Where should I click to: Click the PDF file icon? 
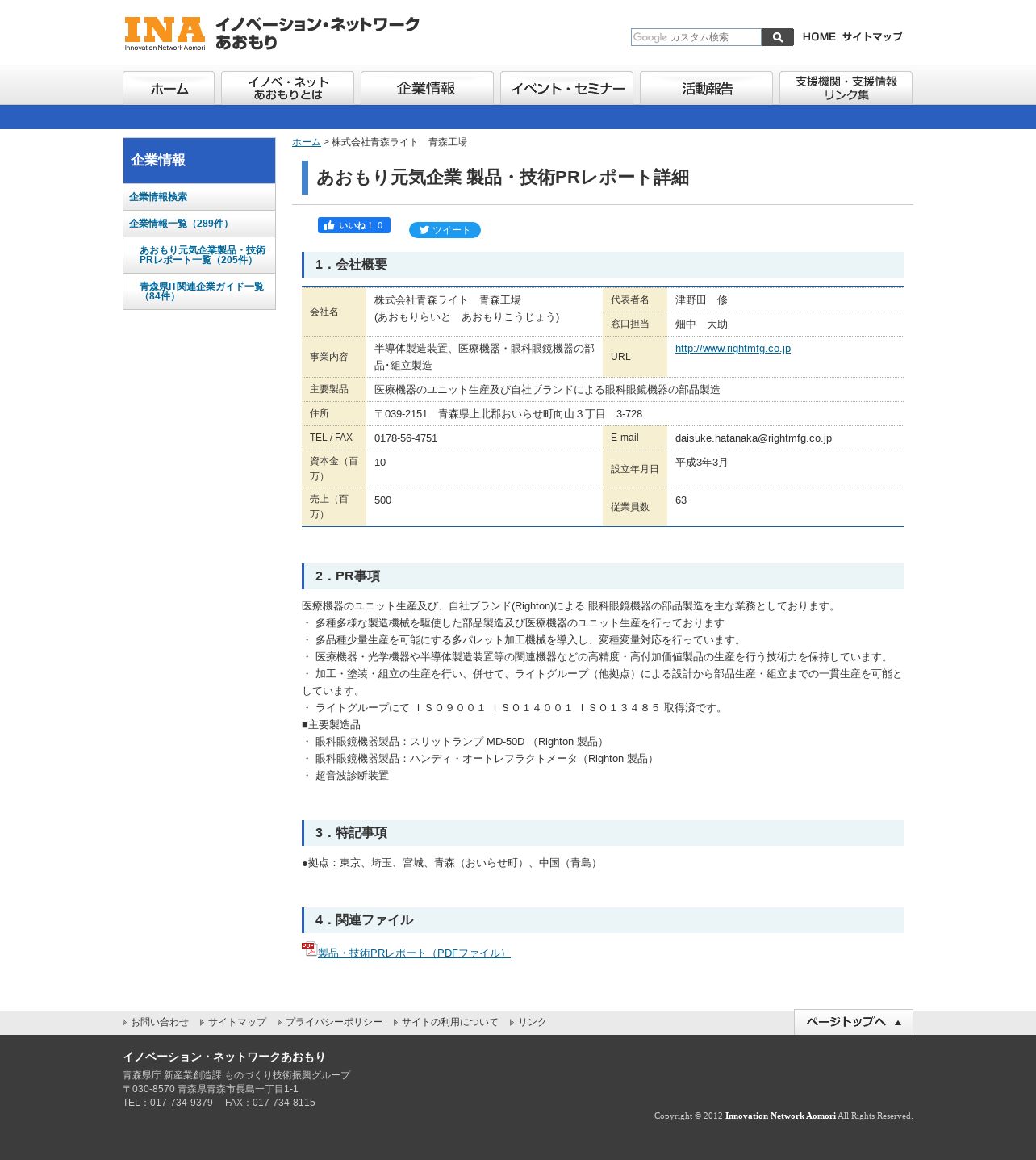pyautogui.click(x=309, y=949)
